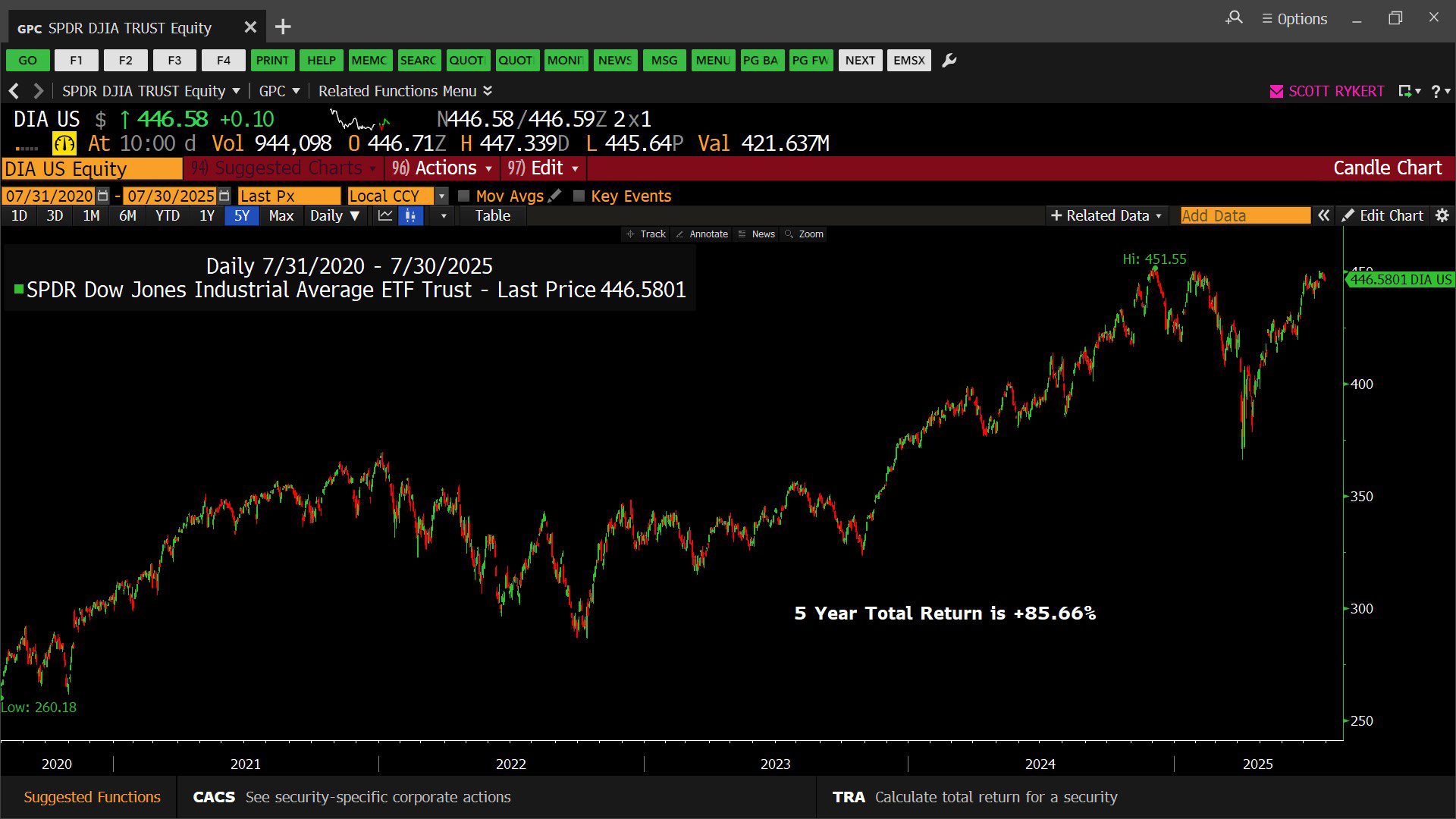Switch to line chart type icon
The image size is (1456, 819).
click(x=385, y=216)
